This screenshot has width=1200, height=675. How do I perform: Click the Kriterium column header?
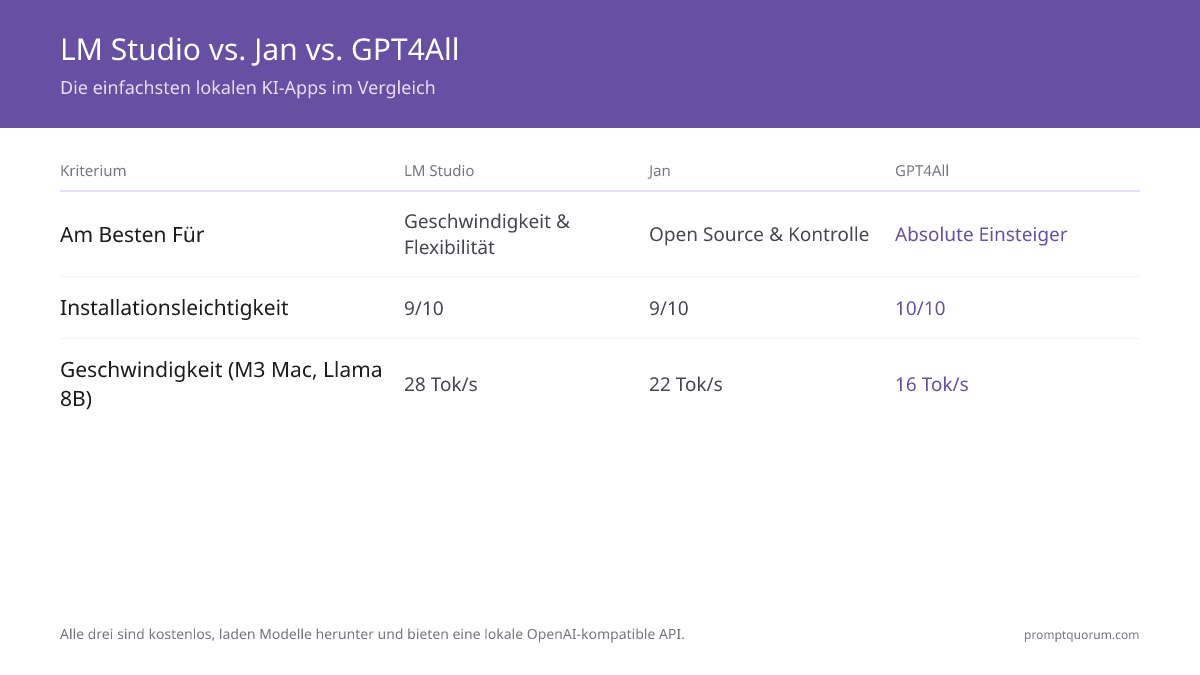[x=93, y=171]
